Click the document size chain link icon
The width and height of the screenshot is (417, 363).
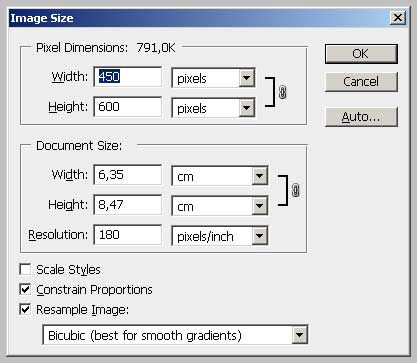pyautogui.click(x=295, y=190)
